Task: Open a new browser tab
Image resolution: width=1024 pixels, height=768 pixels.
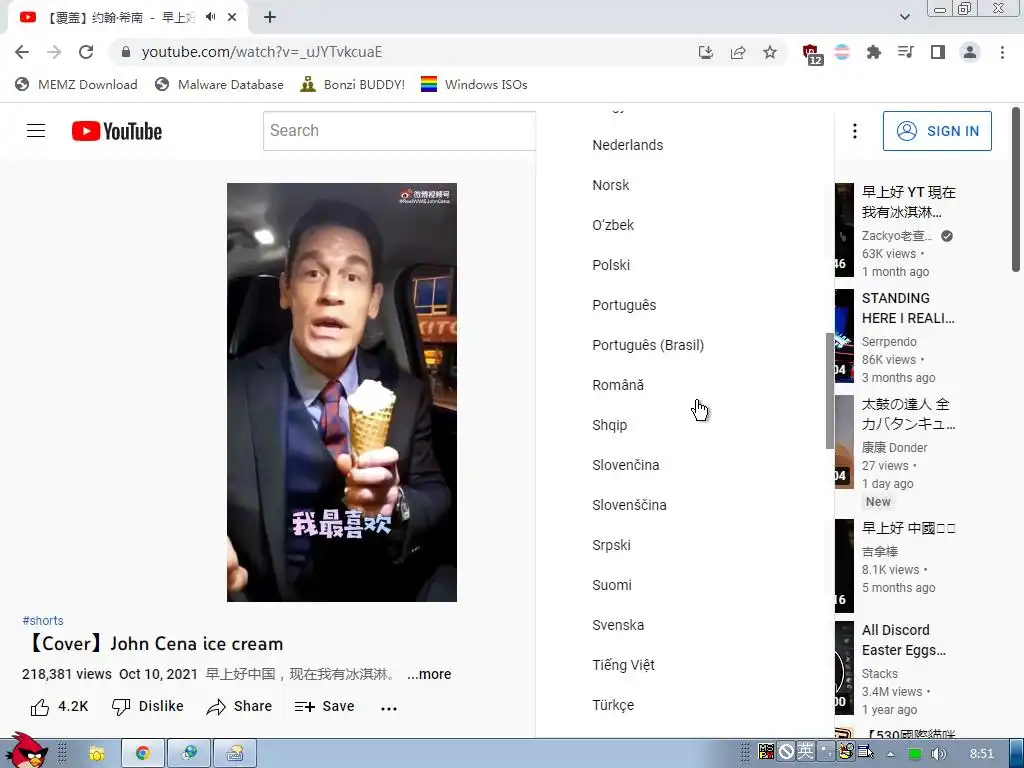Action: tap(270, 18)
